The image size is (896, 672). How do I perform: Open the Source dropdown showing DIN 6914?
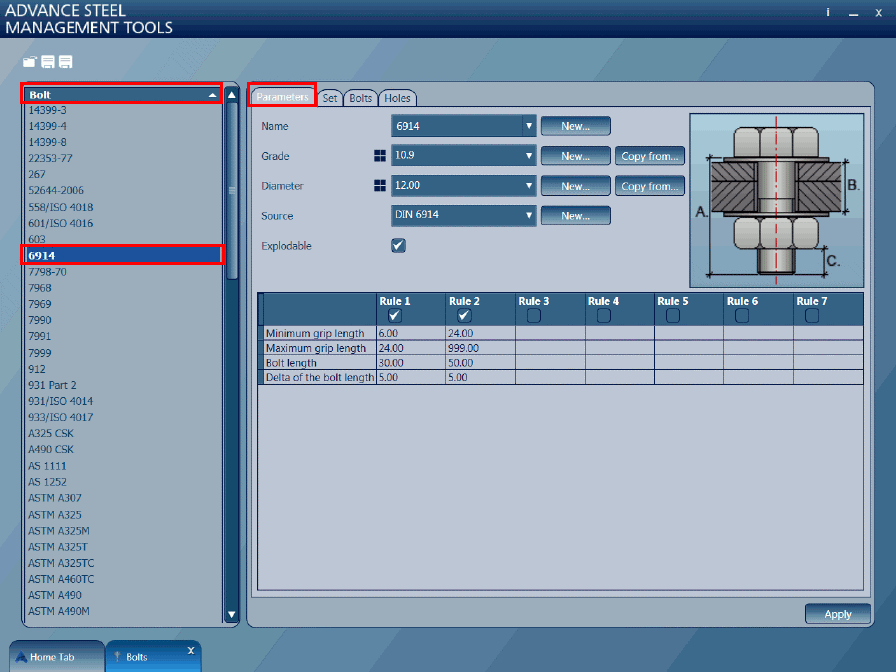point(463,215)
